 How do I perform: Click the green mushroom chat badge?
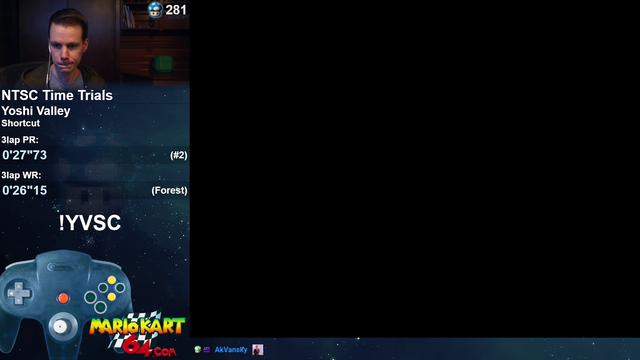[x=198, y=349]
